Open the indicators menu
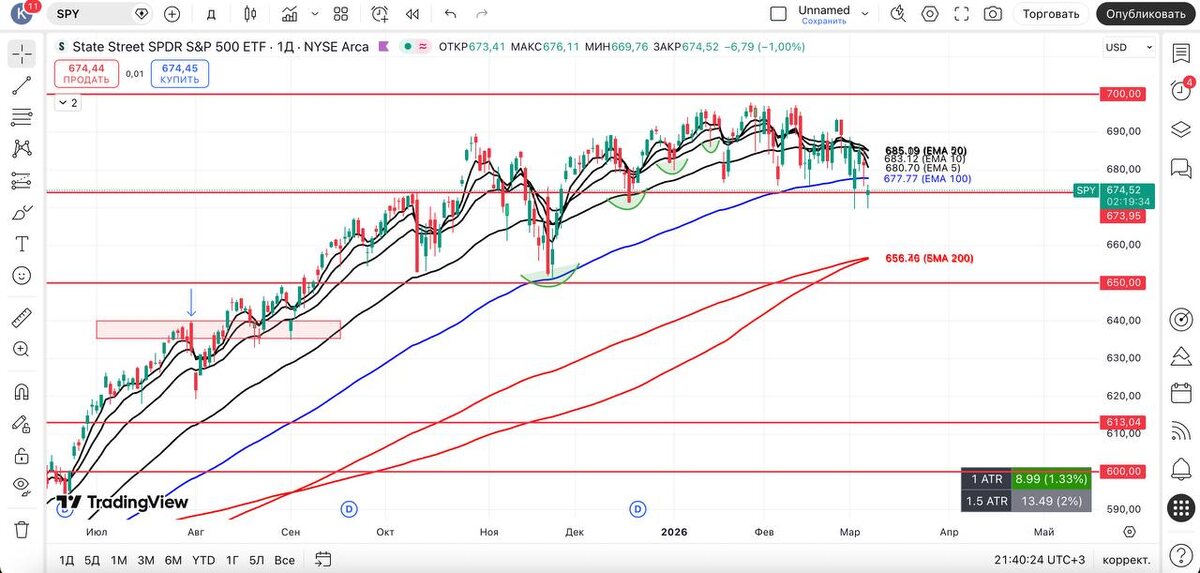1200x573 pixels. click(290, 14)
